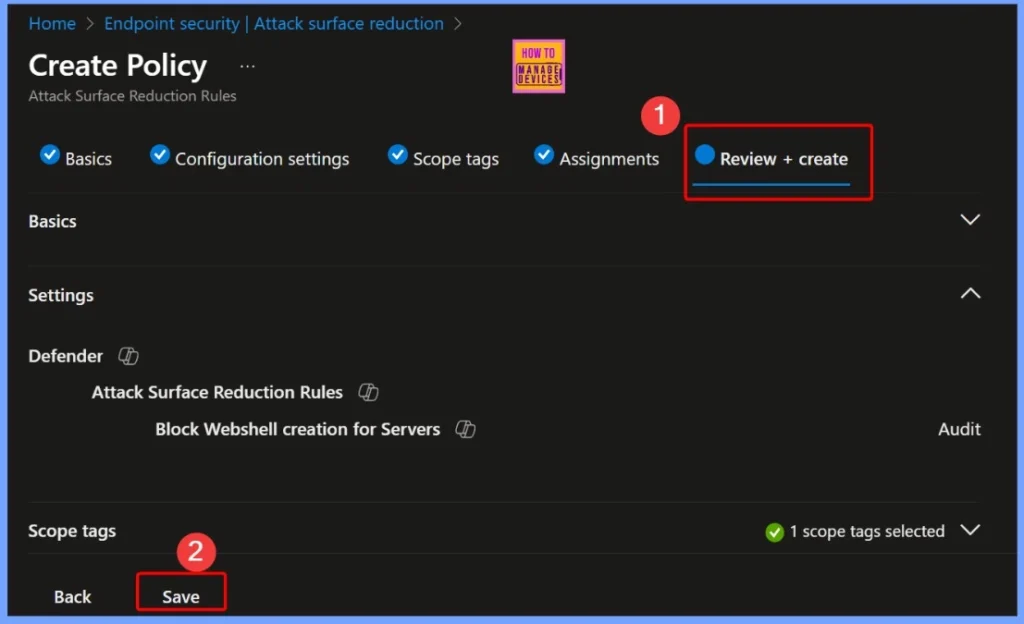
Task: Open Endpoint security Attack surface reduction breadcrumb
Action: (x=274, y=23)
